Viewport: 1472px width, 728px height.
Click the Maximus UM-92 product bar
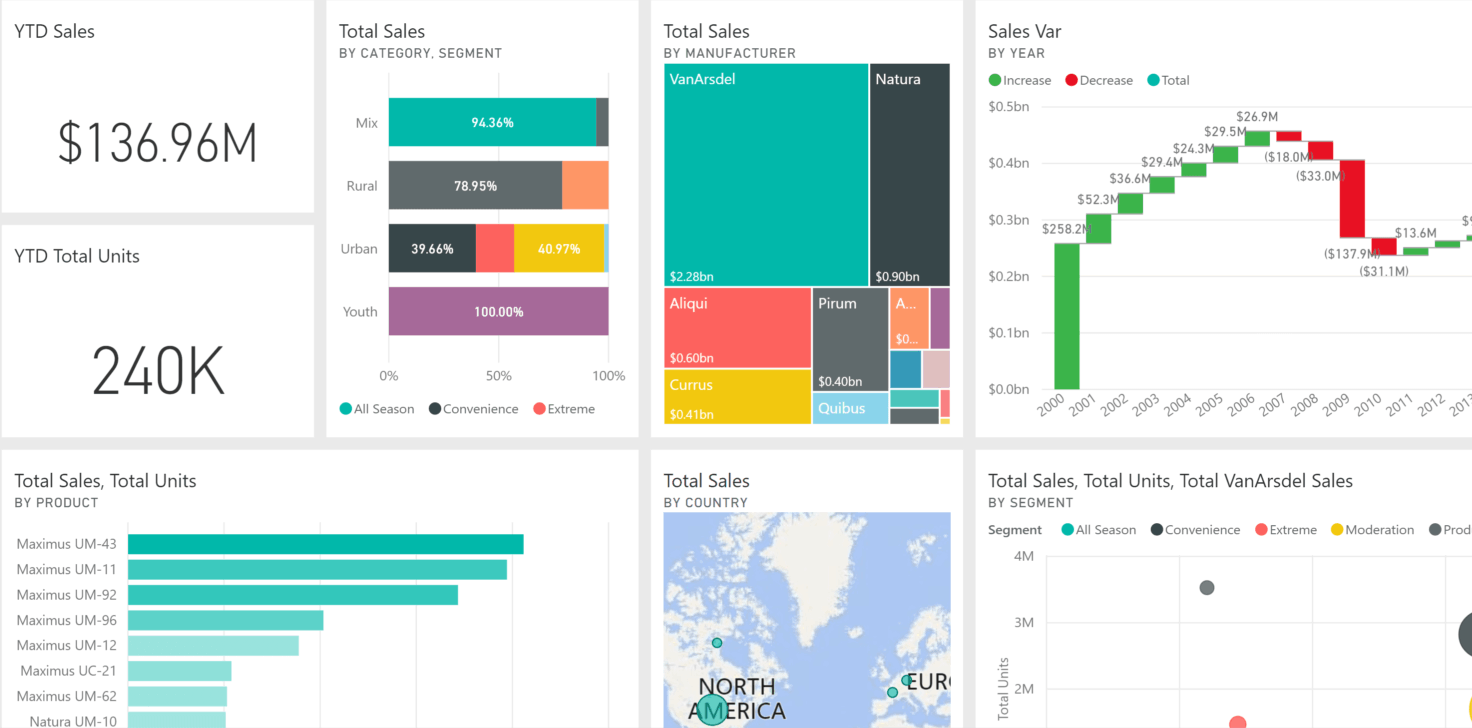[x=292, y=595]
